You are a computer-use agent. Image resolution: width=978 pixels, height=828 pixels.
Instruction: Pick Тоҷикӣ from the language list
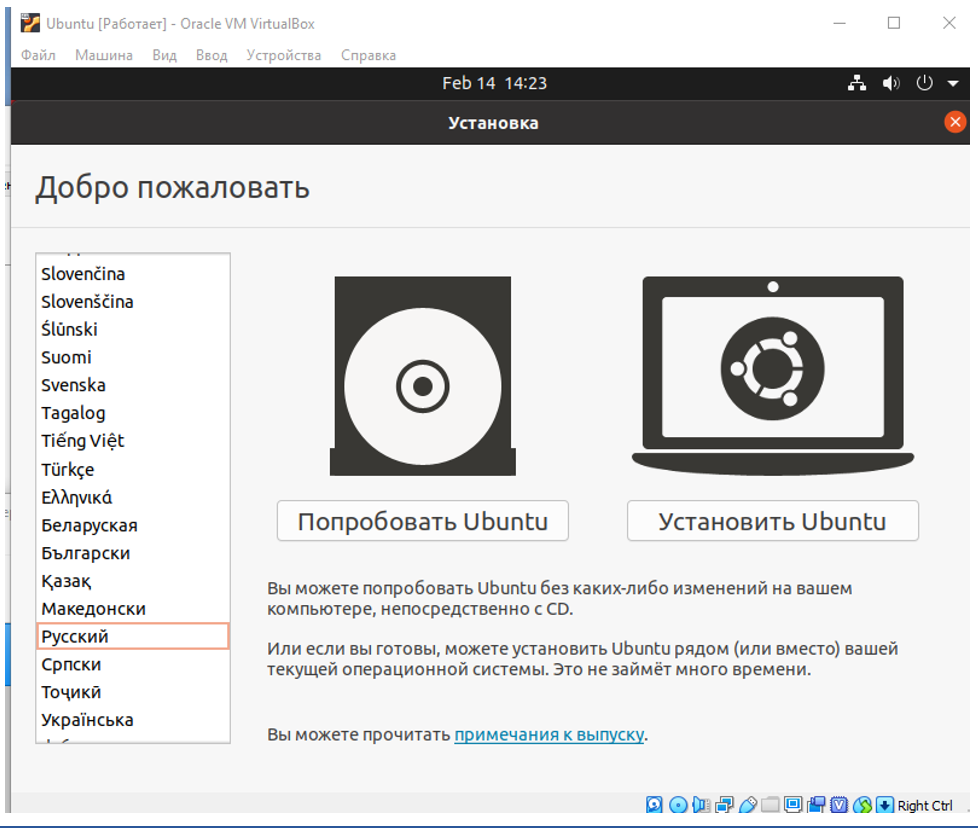(133, 692)
